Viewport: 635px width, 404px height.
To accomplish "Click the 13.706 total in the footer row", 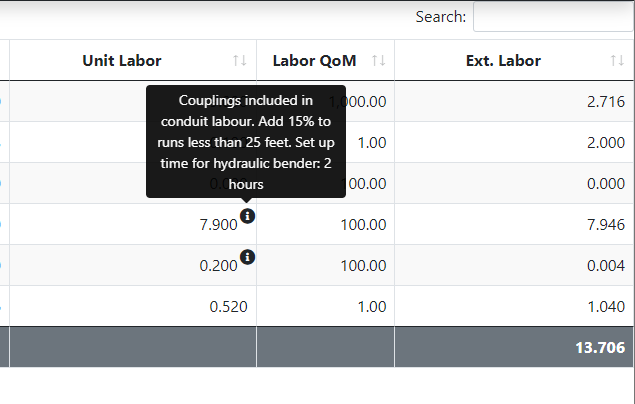I will pos(600,348).
